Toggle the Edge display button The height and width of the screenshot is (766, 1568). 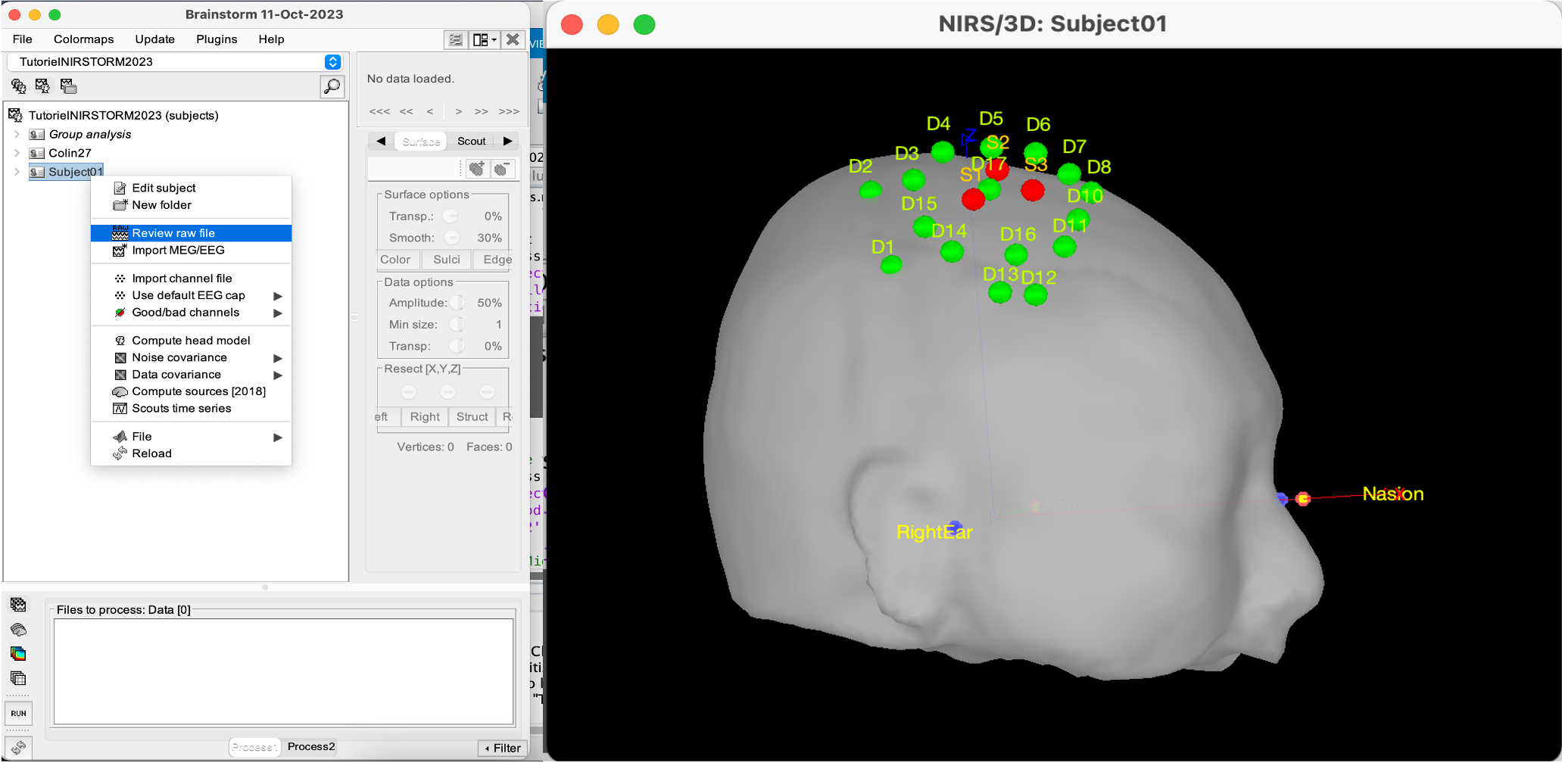(496, 260)
